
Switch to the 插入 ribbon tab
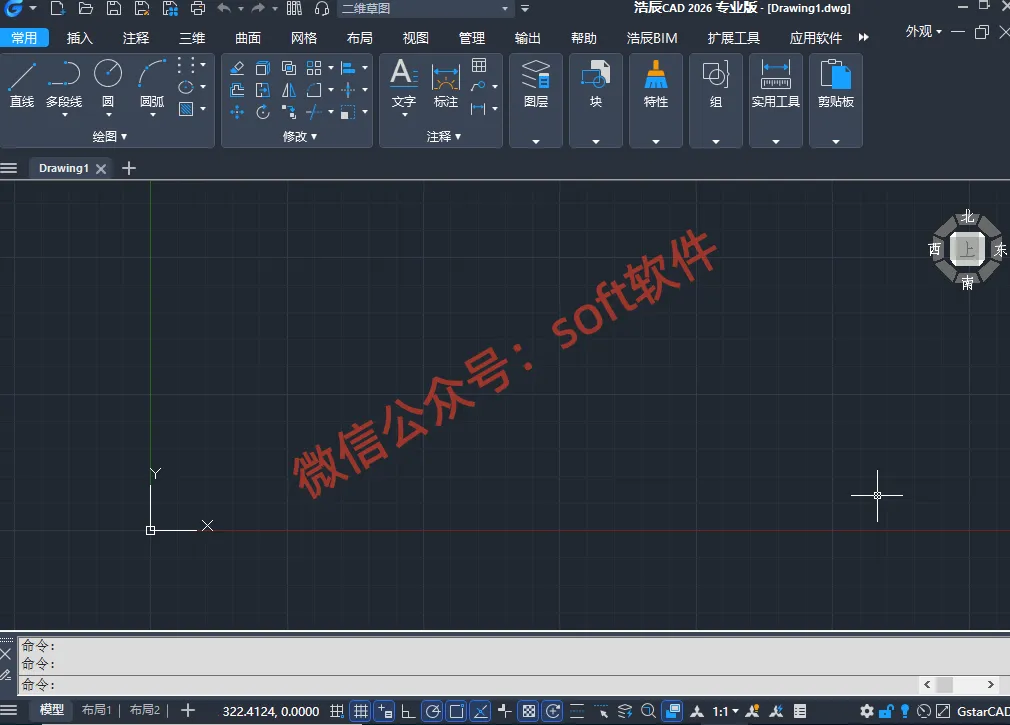[80, 38]
